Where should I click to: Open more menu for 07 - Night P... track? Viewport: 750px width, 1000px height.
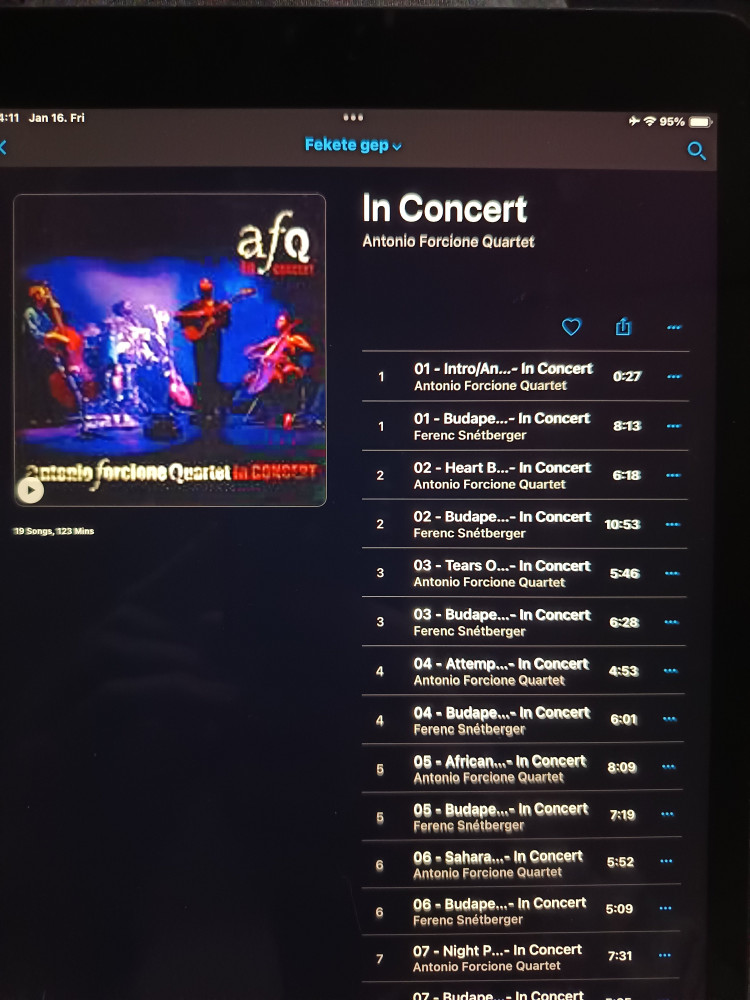(665, 955)
